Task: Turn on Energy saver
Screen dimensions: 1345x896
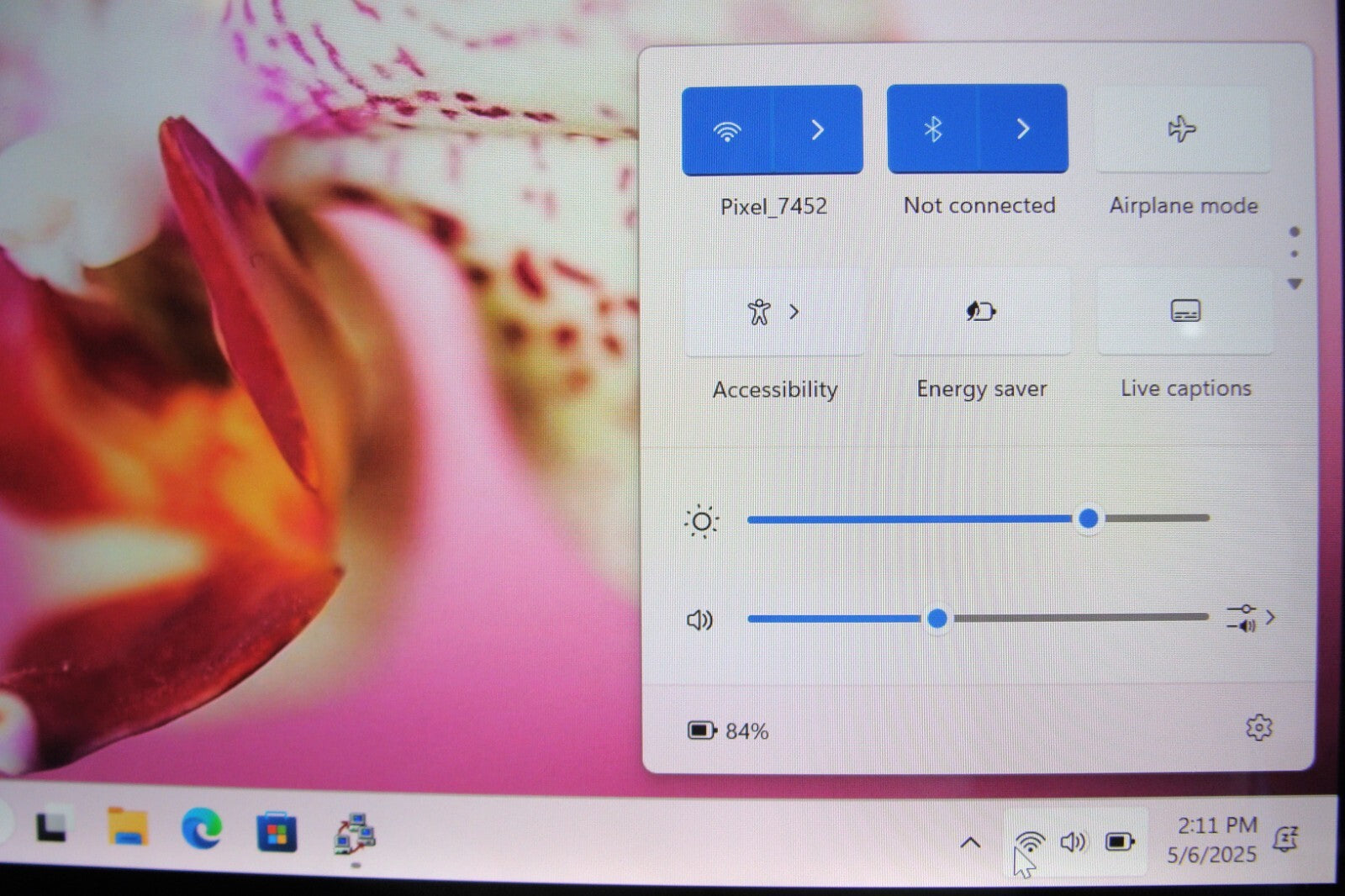Action: tap(980, 312)
